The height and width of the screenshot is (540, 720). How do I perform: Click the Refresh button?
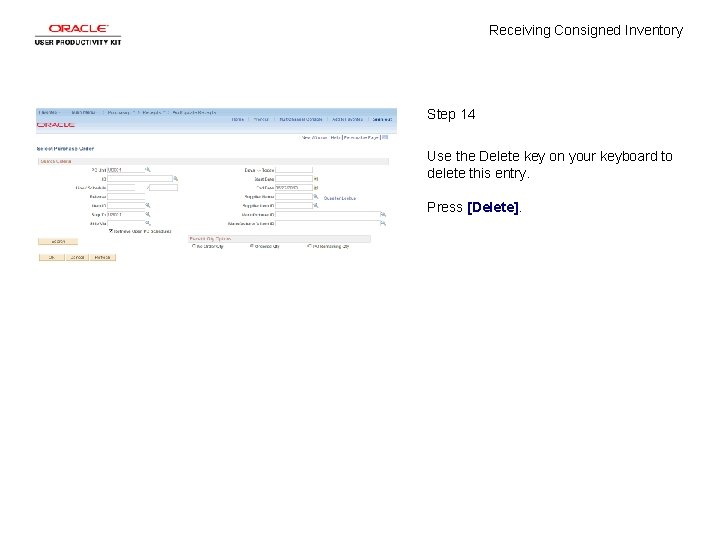[x=102, y=258]
